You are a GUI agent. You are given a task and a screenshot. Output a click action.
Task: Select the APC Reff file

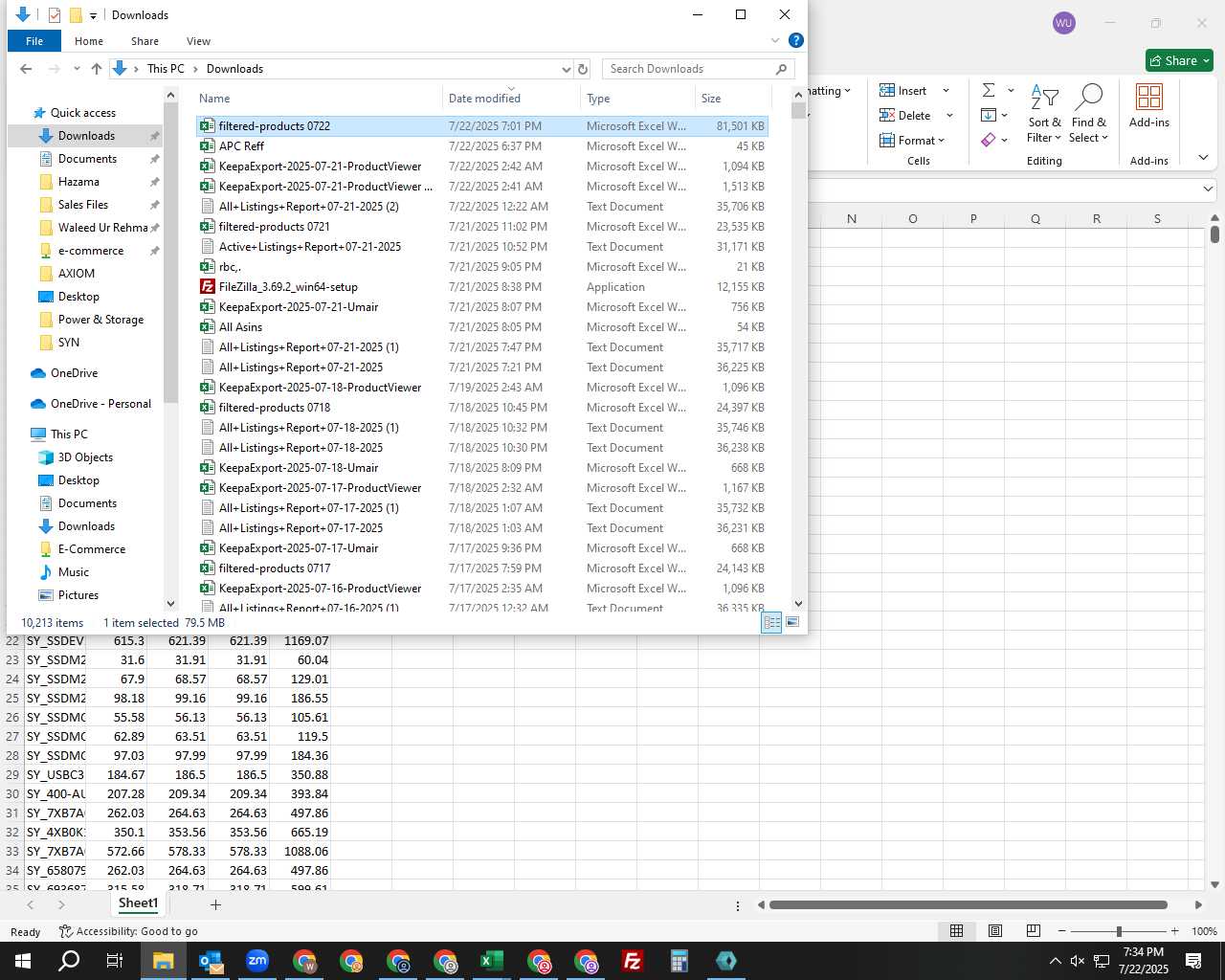481,146
